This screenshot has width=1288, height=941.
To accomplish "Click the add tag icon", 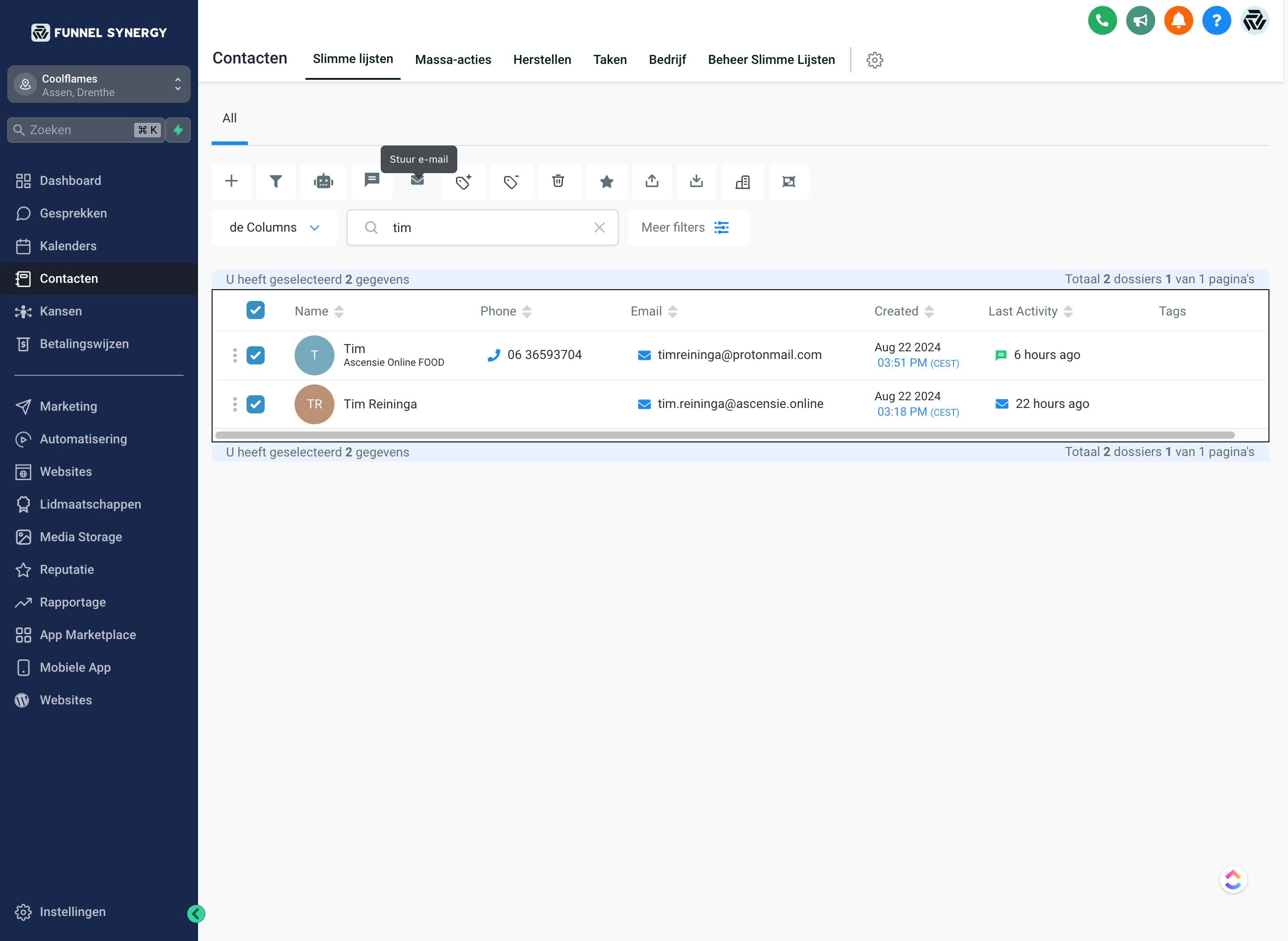I will point(464,182).
